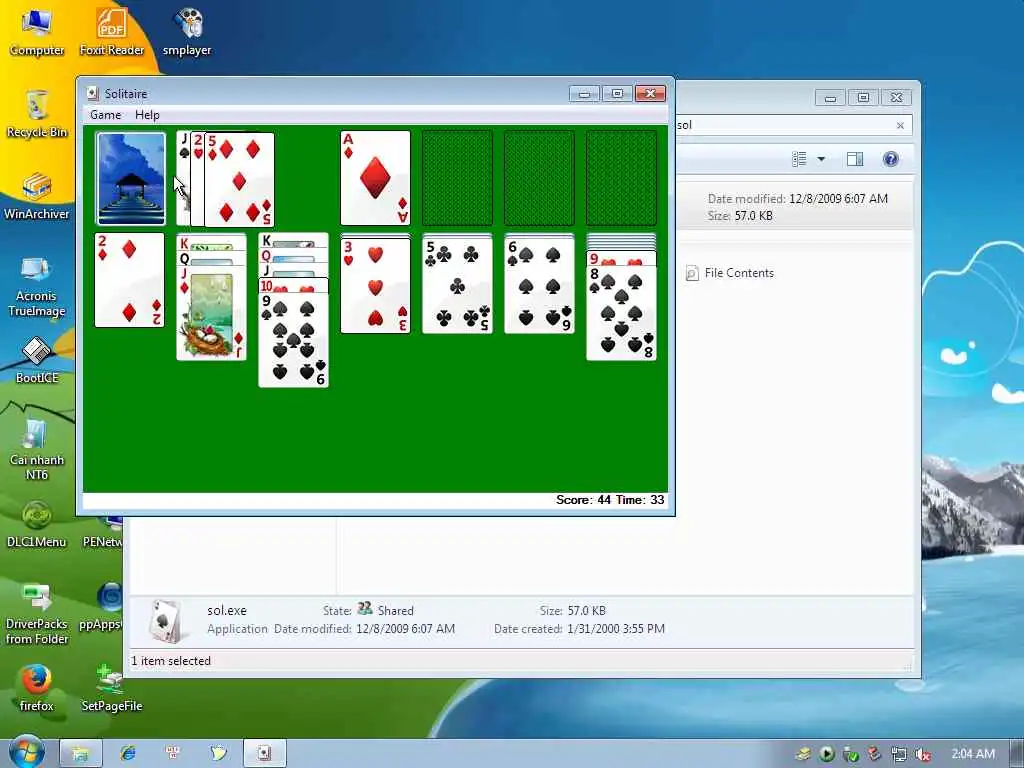Click the muted volume tray icon
The height and width of the screenshot is (768, 1024).
tap(922, 755)
